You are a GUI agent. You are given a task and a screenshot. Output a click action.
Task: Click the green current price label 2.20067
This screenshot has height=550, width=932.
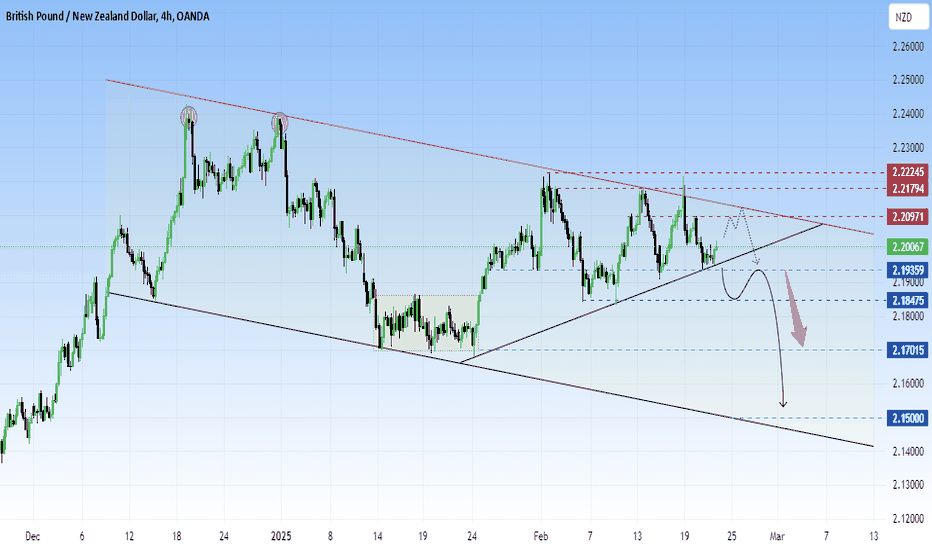tap(907, 247)
